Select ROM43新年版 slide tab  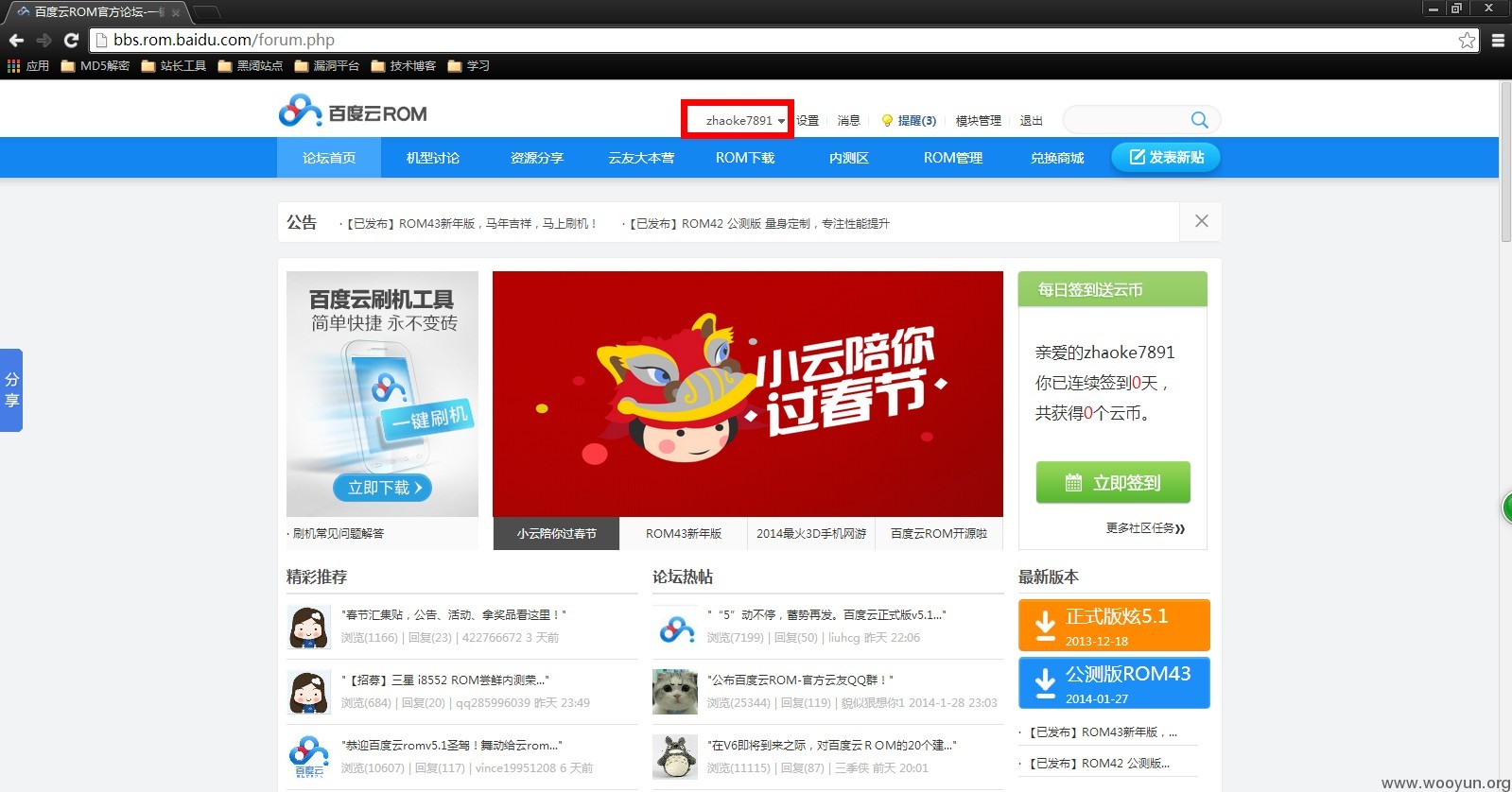pos(684,534)
